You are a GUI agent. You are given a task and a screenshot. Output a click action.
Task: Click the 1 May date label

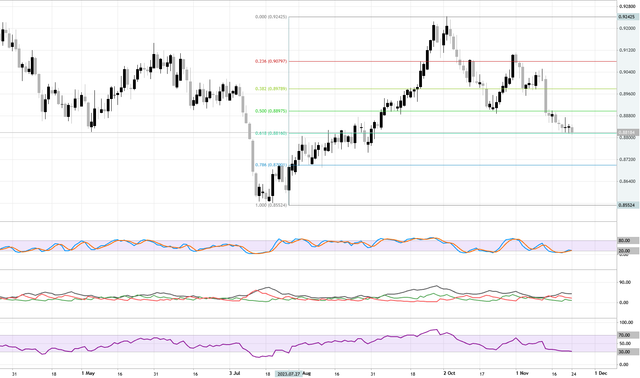coord(88,373)
